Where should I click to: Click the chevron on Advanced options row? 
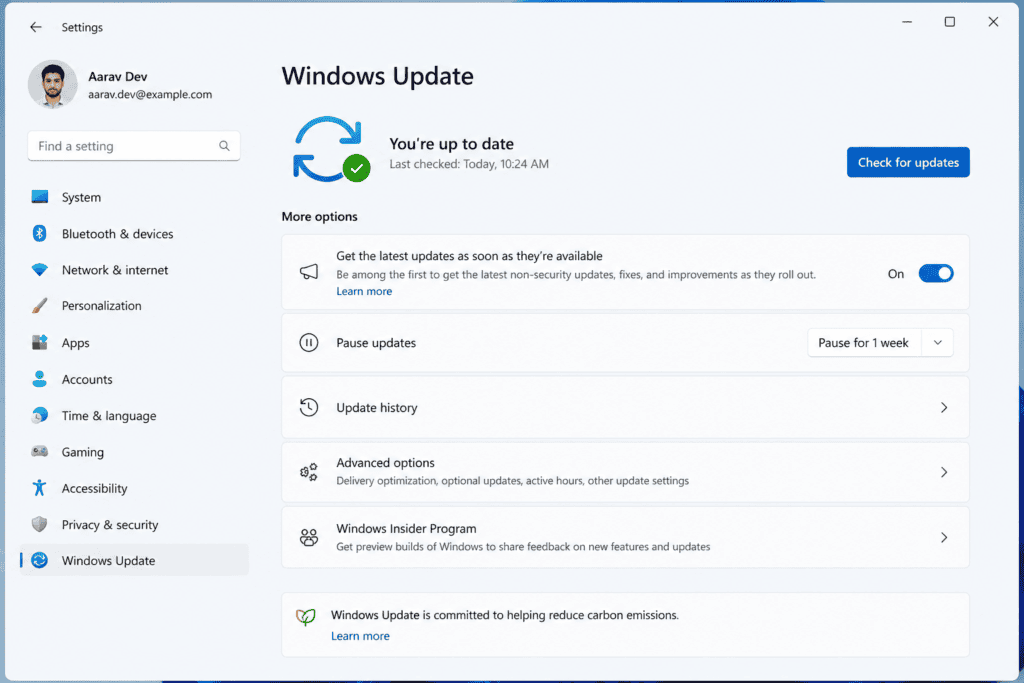944,471
